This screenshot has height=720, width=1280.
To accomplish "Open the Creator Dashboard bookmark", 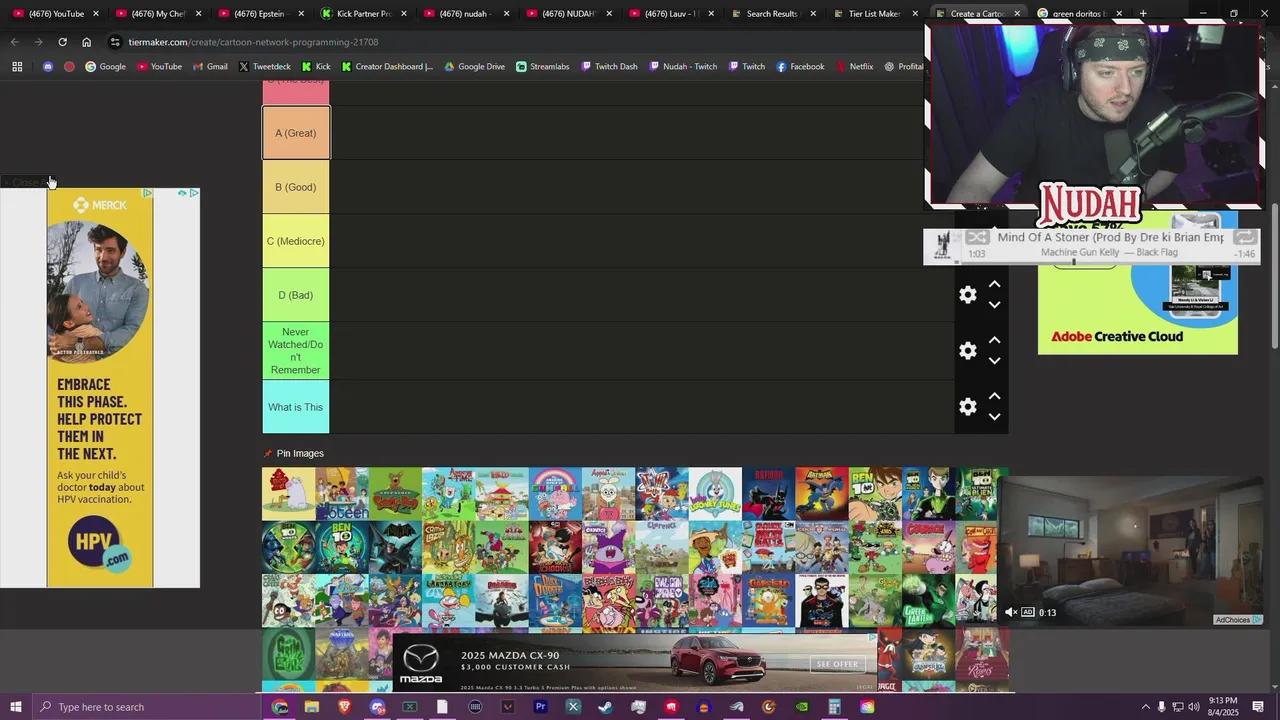I will pos(387,67).
